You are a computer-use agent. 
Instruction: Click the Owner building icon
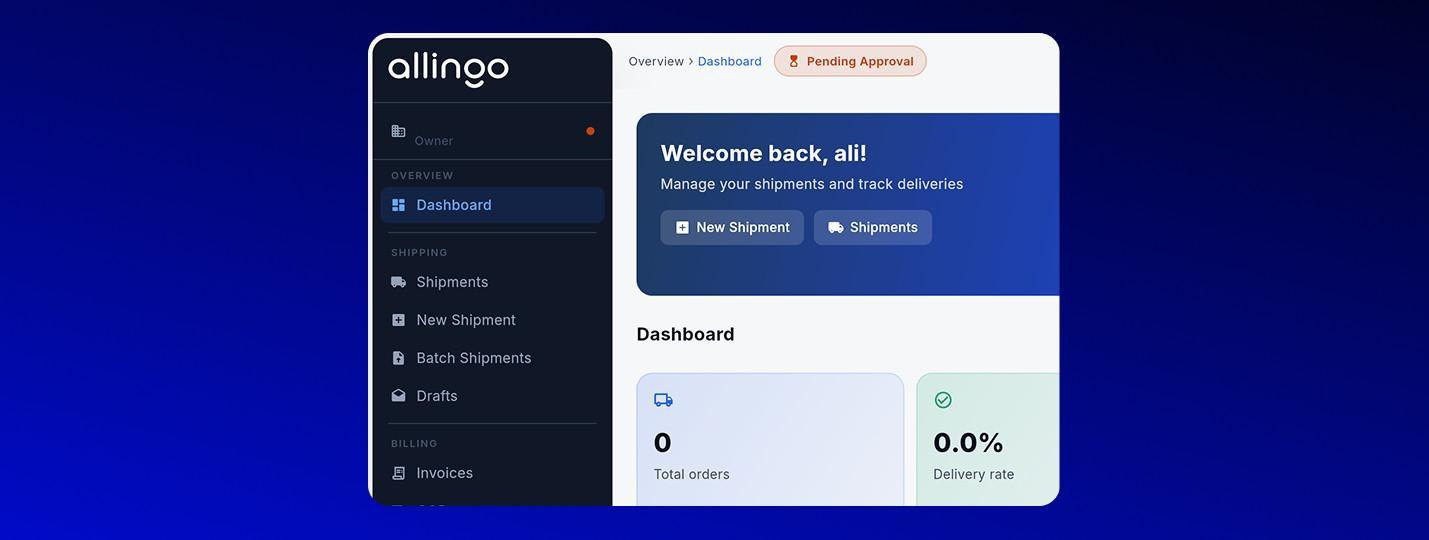pyautogui.click(x=398, y=131)
